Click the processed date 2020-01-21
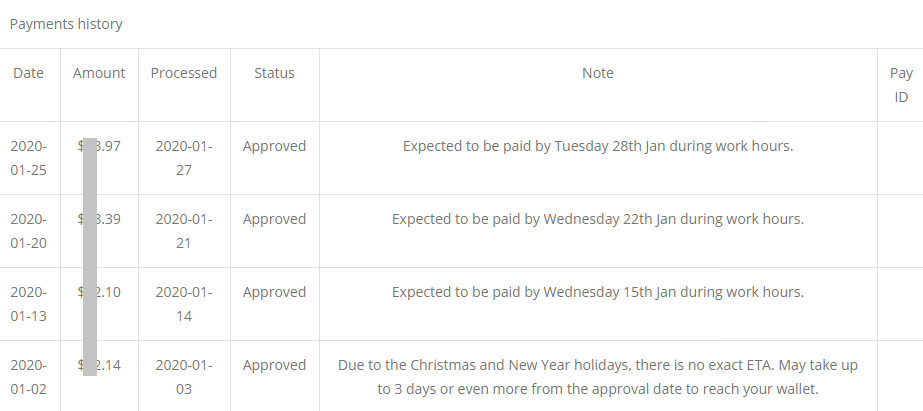923x411 pixels. click(184, 231)
